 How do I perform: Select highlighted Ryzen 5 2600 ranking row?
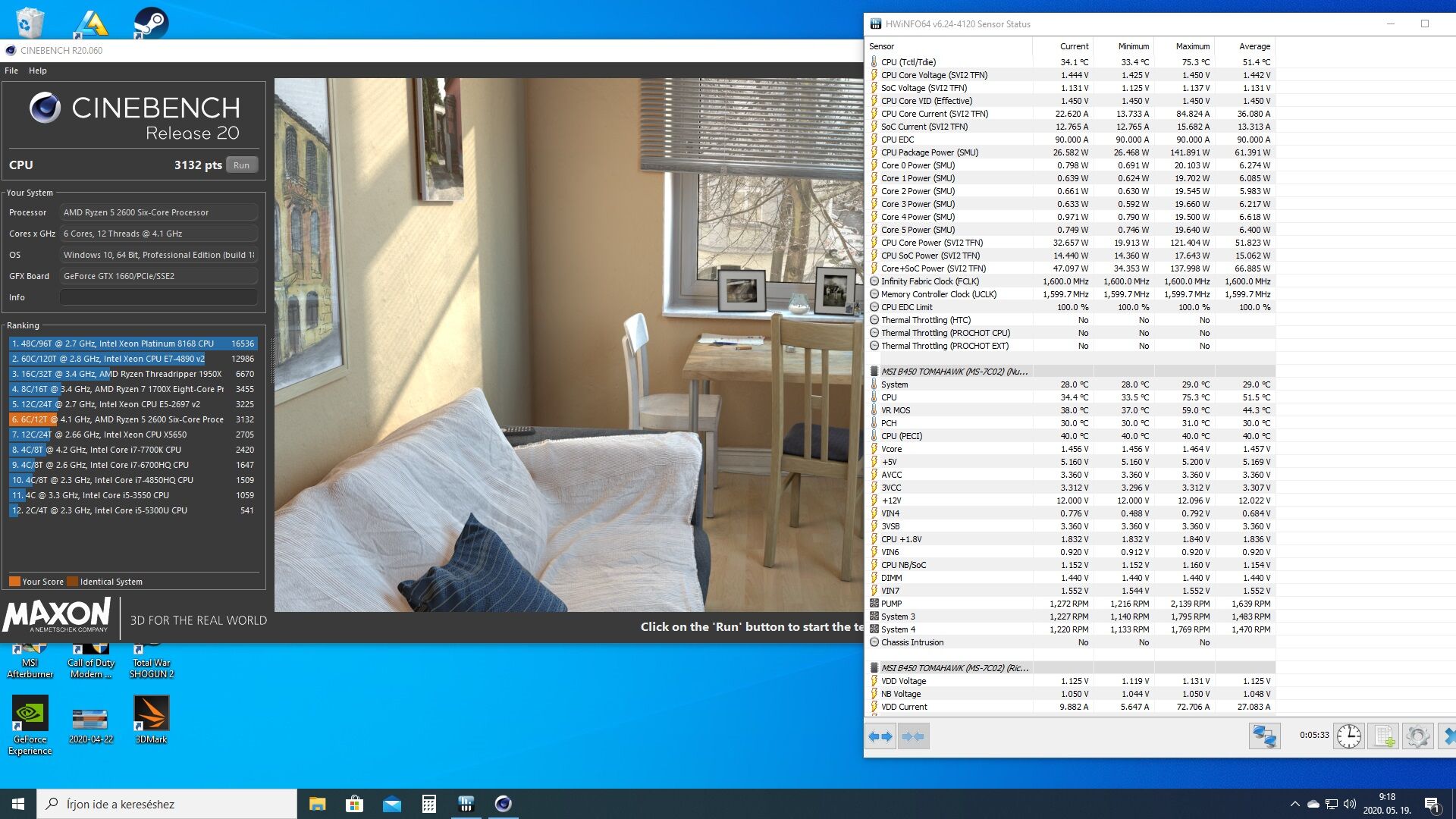[133, 419]
